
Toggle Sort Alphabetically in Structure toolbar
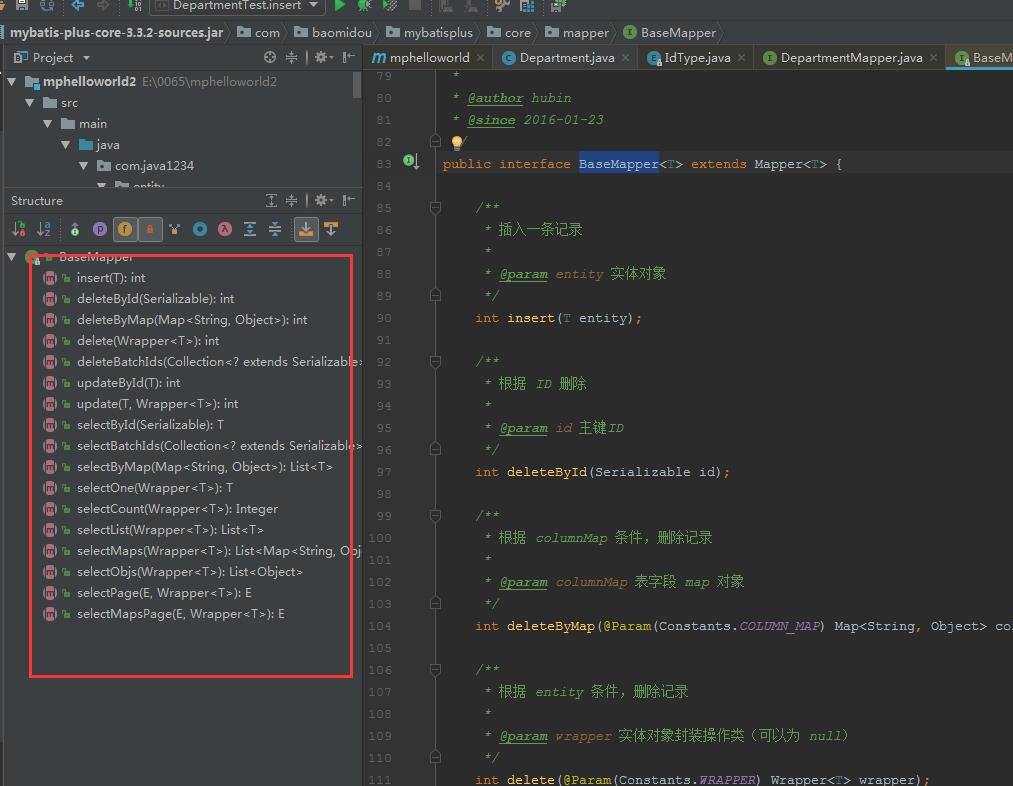(44, 229)
